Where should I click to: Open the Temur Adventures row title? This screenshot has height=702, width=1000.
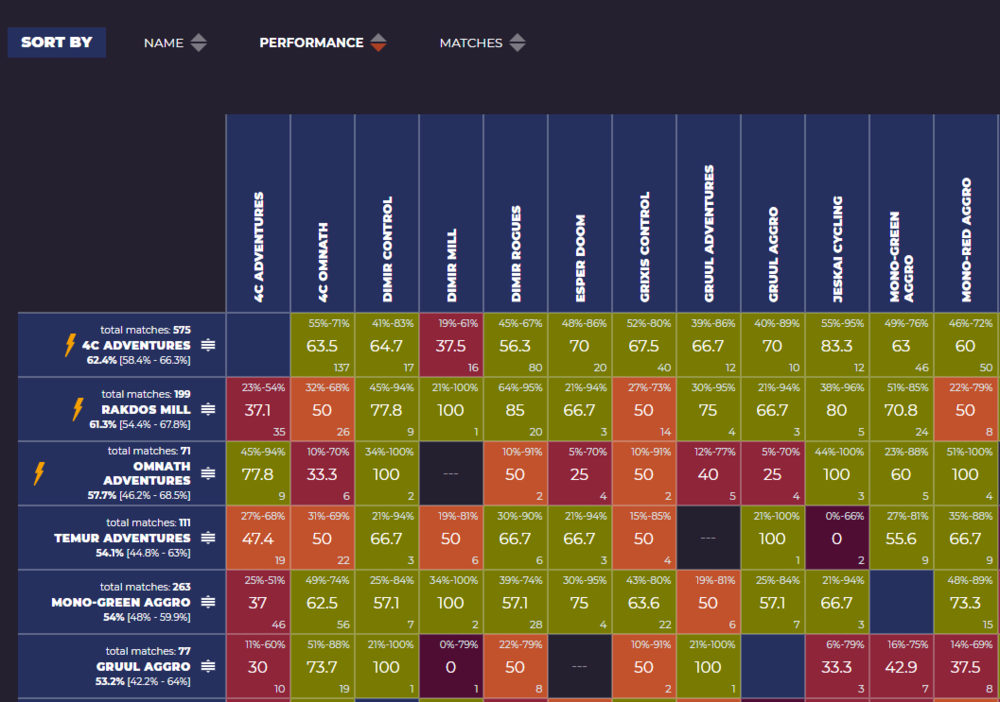(x=122, y=538)
